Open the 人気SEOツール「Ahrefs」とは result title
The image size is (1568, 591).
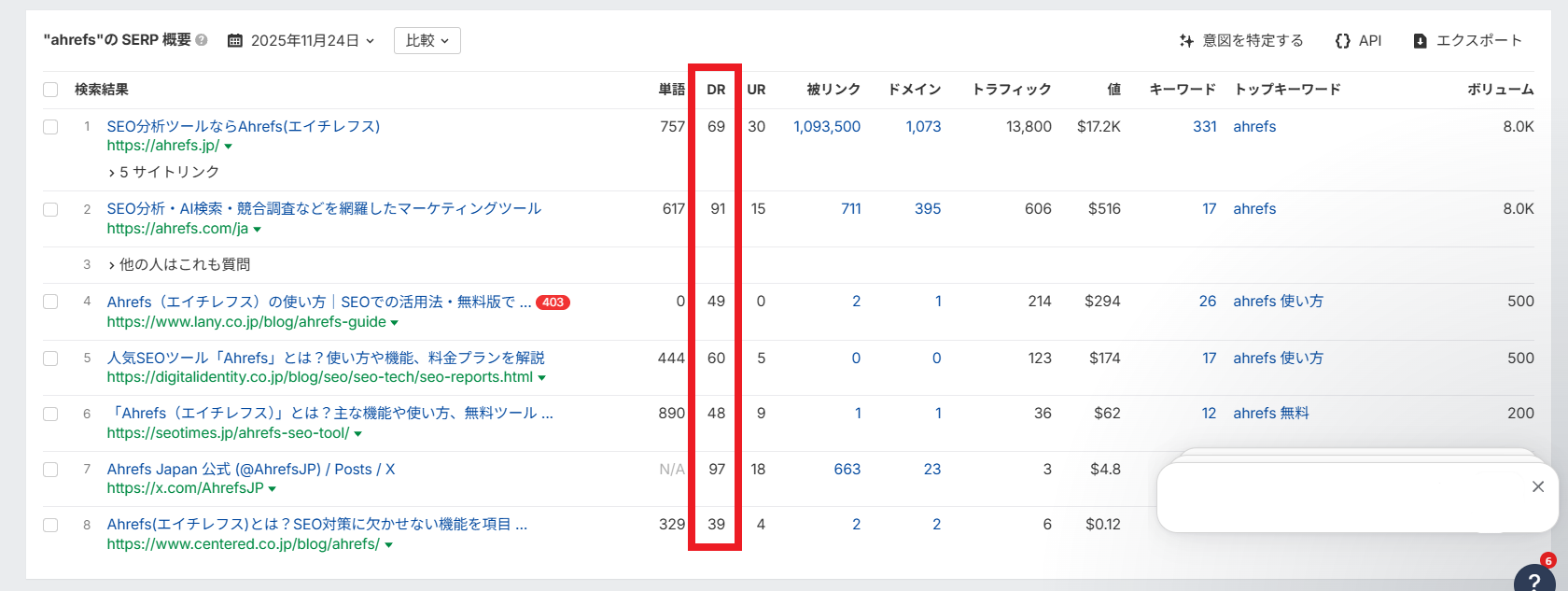pos(326,358)
